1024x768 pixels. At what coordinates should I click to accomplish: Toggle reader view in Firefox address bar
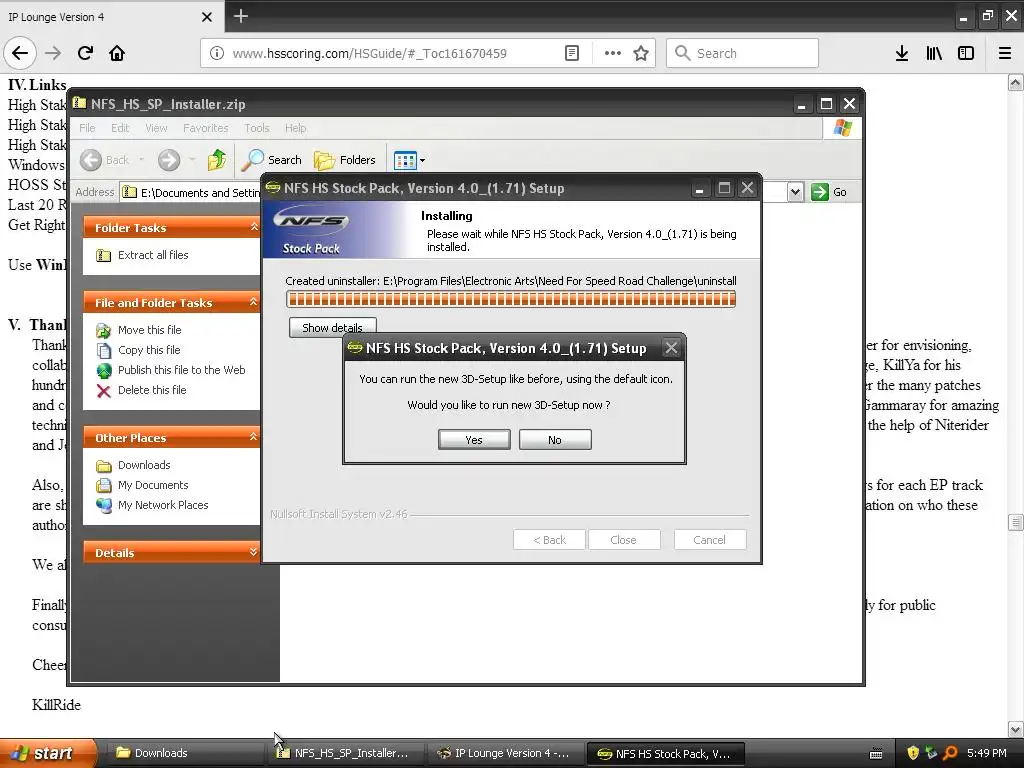pyautogui.click(x=572, y=53)
